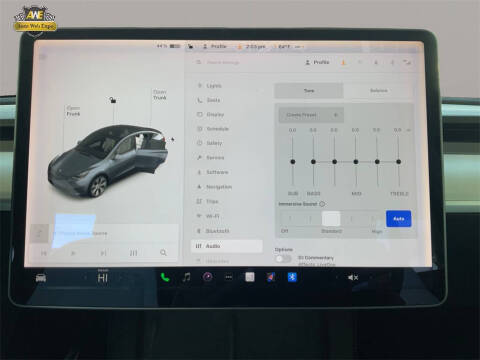
Task: Select the Audio settings menu
Action: pos(227,246)
